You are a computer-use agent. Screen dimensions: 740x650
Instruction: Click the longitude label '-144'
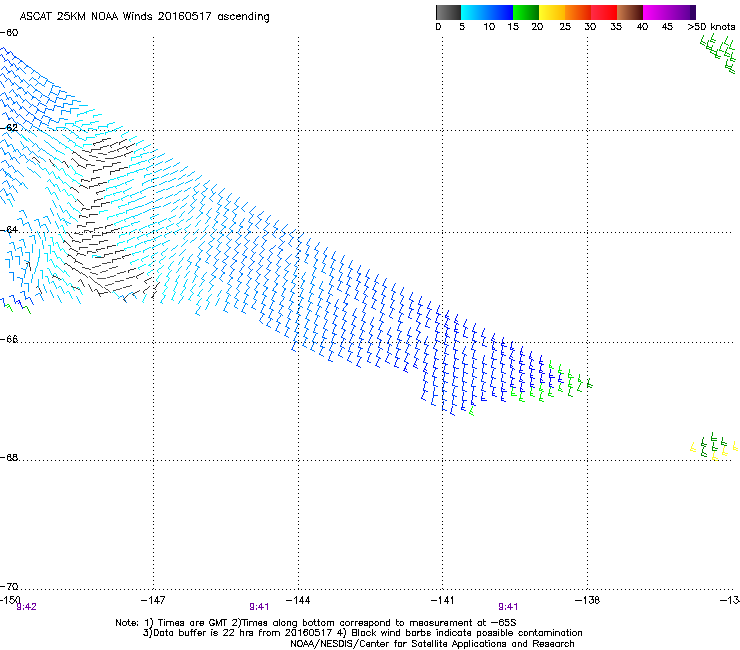[298, 600]
